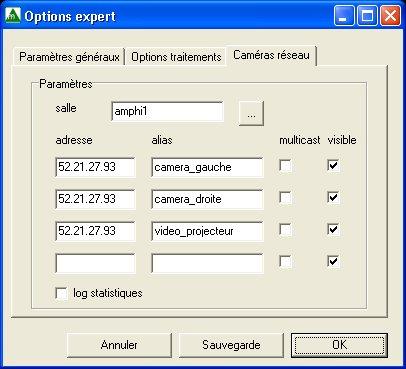Click the address field for camera_droite
The image size is (406, 369).
point(95,199)
